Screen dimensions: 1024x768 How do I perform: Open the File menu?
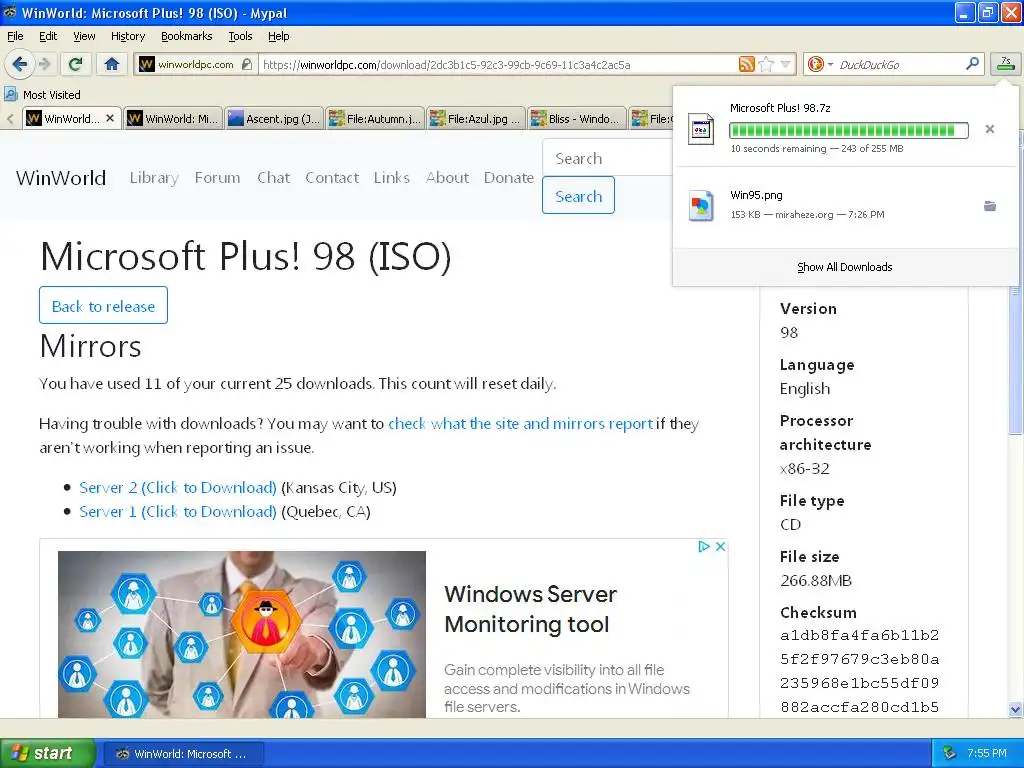coord(15,36)
